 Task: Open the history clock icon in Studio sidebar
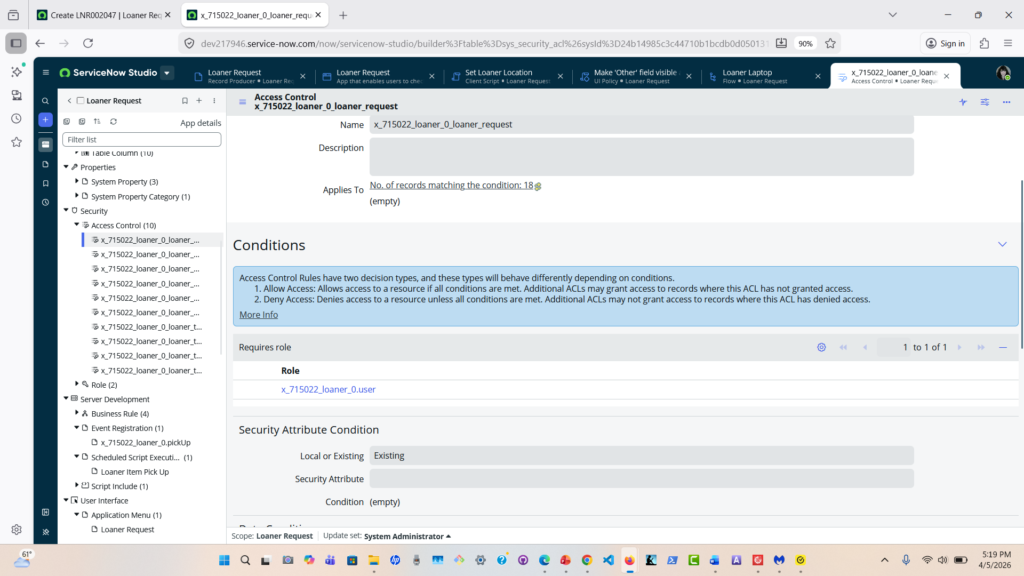45,202
